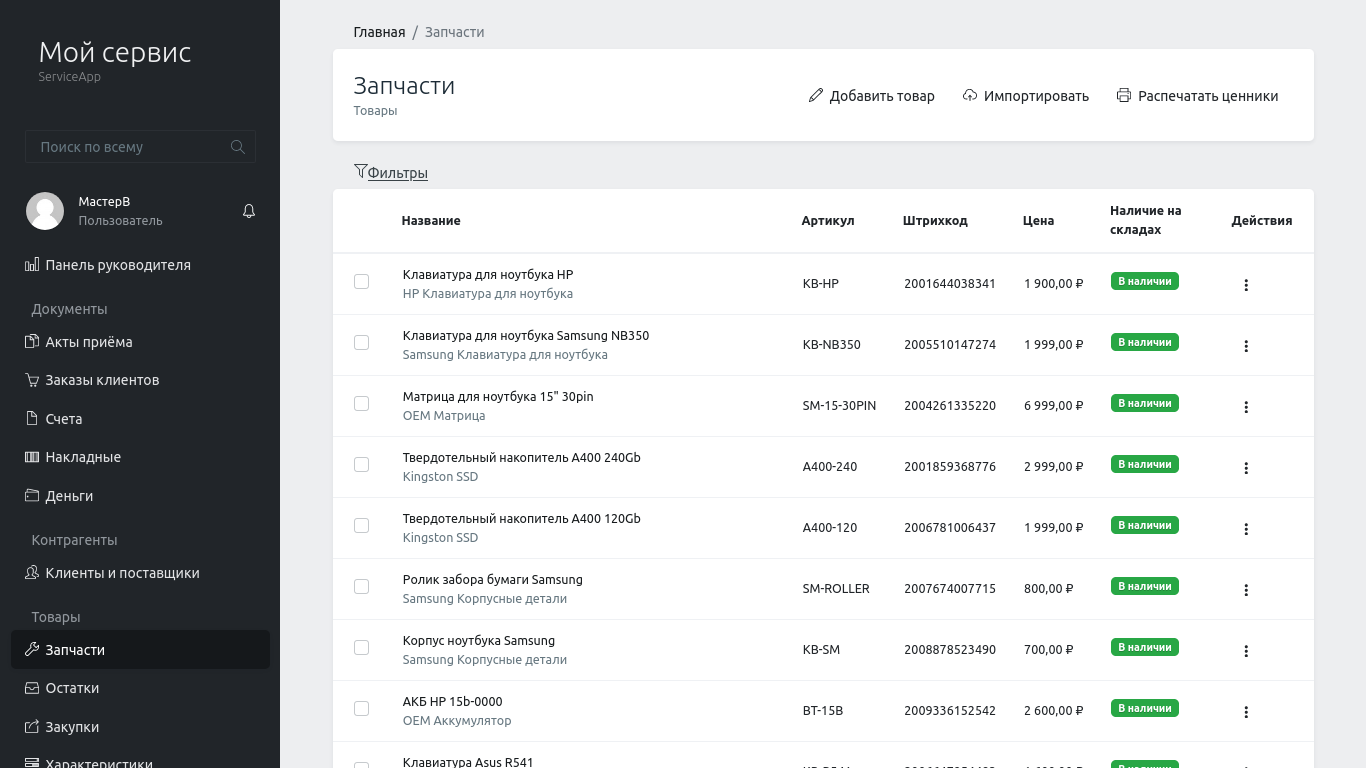Viewport: 1366px width, 768px height.
Task: Click the Цена column header
Action: (1039, 221)
